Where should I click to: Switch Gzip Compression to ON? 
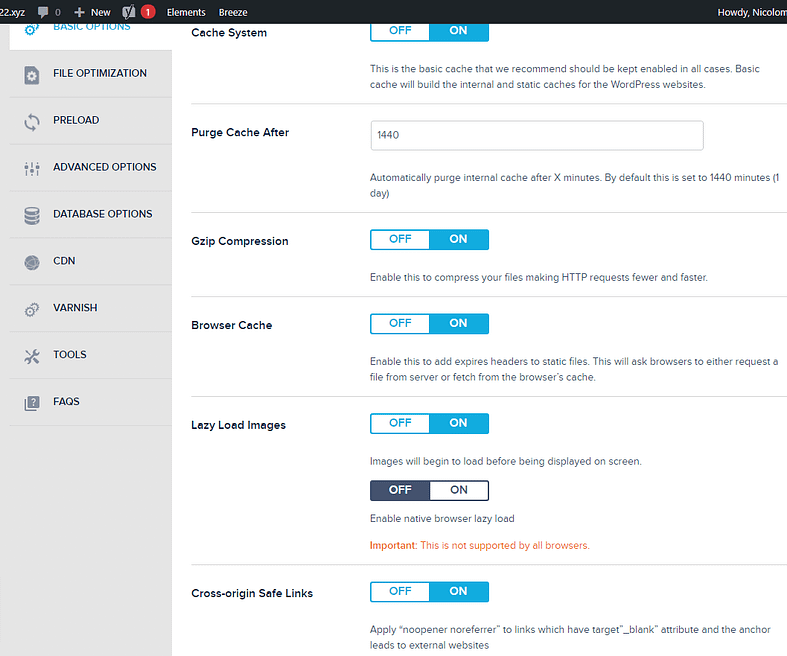(459, 239)
